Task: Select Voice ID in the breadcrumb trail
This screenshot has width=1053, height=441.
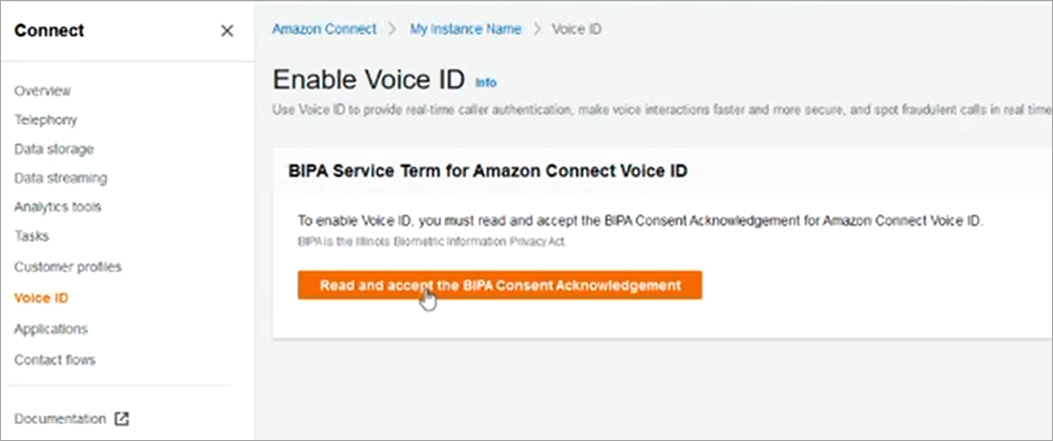Action: click(x=577, y=29)
